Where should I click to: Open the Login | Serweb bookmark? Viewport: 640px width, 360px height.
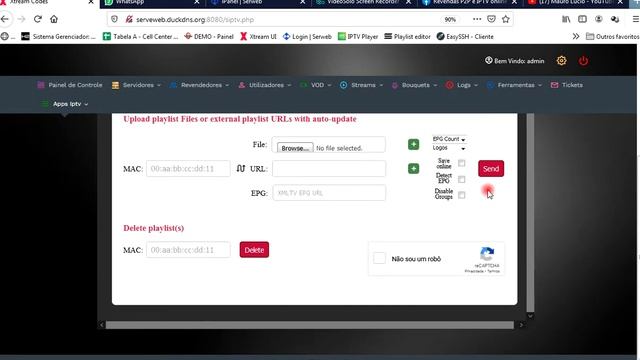307,36
